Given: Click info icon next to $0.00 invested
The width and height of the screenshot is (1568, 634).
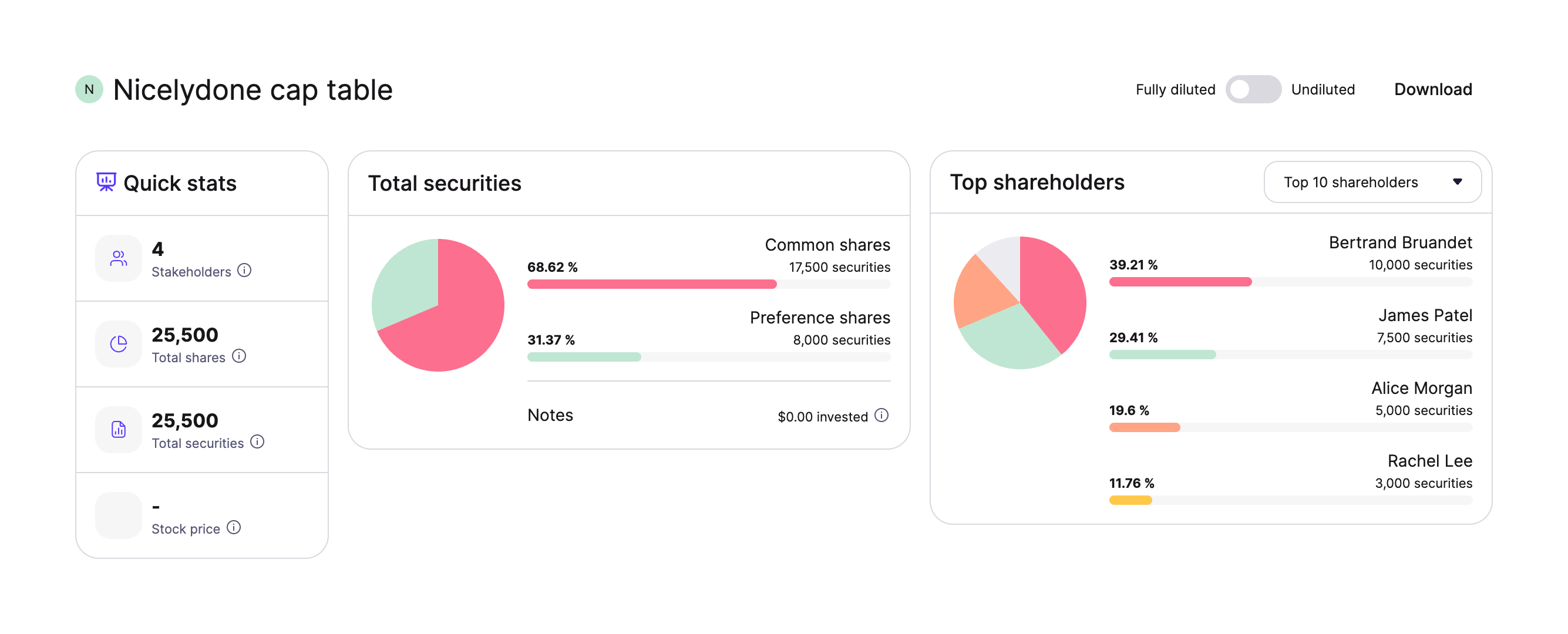Looking at the screenshot, I should [881, 416].
